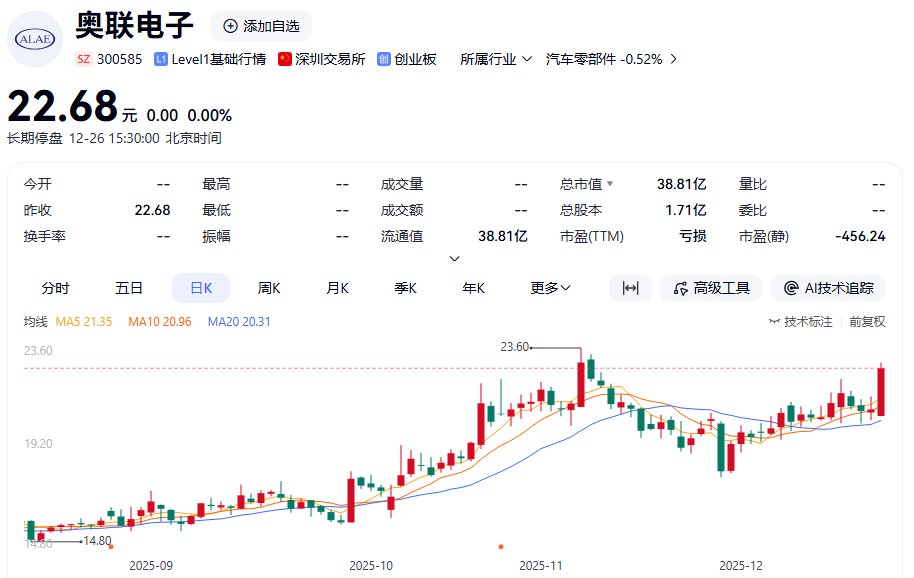Toggle the chart width fit icon

click(x=630, y=288)
